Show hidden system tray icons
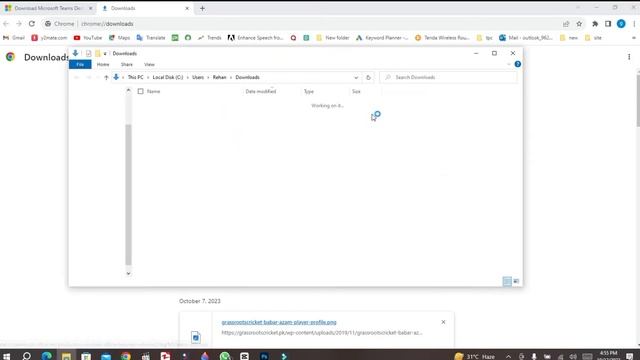640x360 pixels. pos(509,356)
